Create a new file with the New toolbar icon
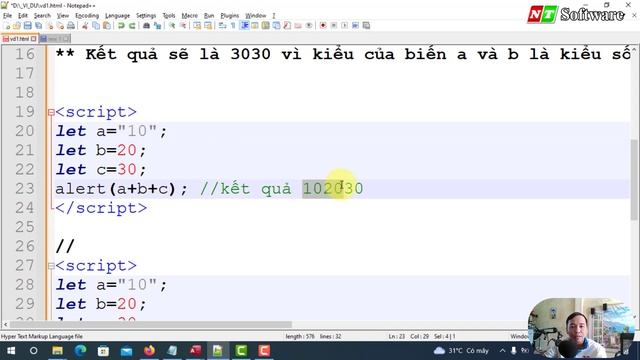This screenshot has width=640, height=360. point(7,26)
